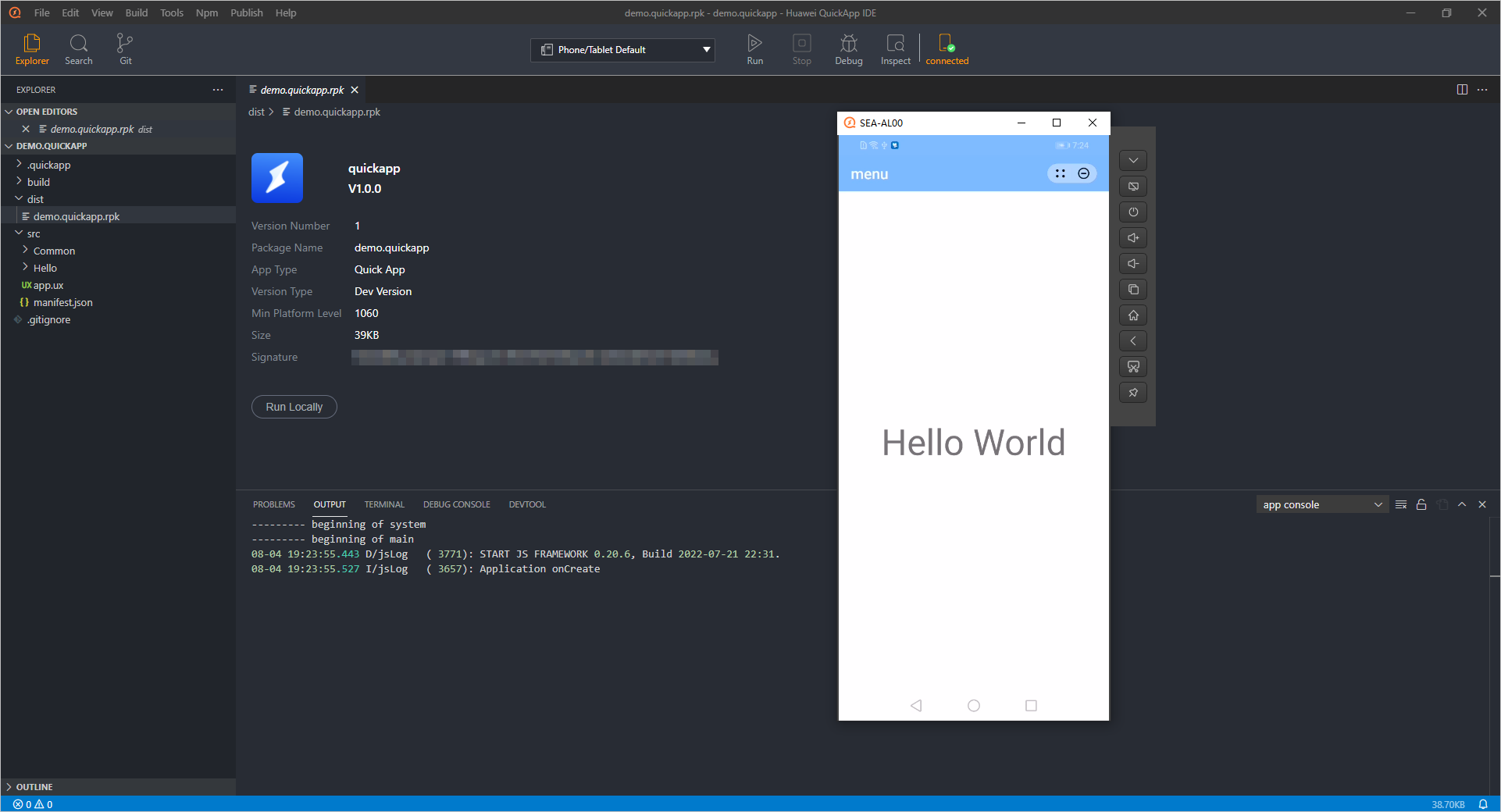This screenshot has height=812, width=1501.
Task: Open the Explorer view
Action: pyautogui.click(x=32, y=49)
